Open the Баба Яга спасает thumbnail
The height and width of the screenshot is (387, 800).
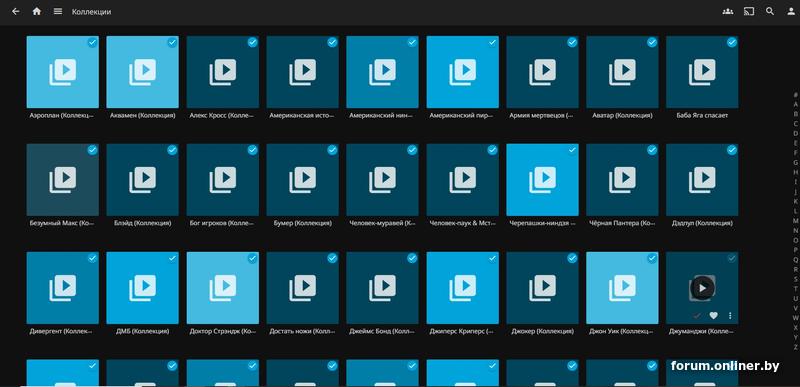pos(702,72)
